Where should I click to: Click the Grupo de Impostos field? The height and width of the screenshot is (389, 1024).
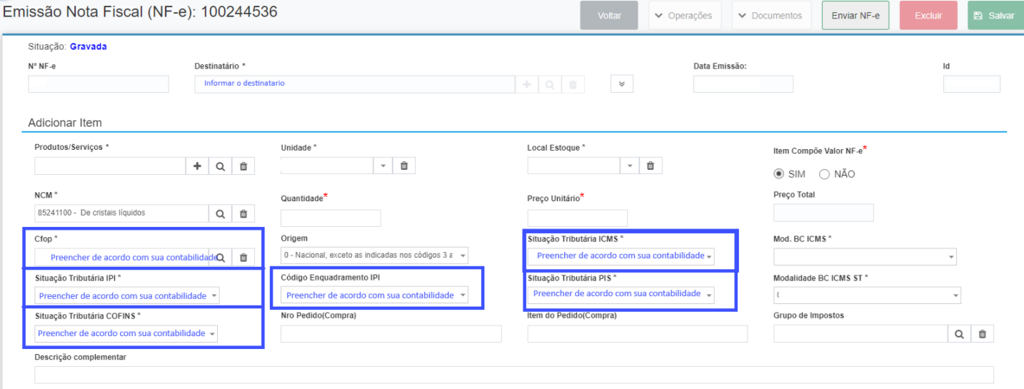pyautogui.click(x=860, y=334)
